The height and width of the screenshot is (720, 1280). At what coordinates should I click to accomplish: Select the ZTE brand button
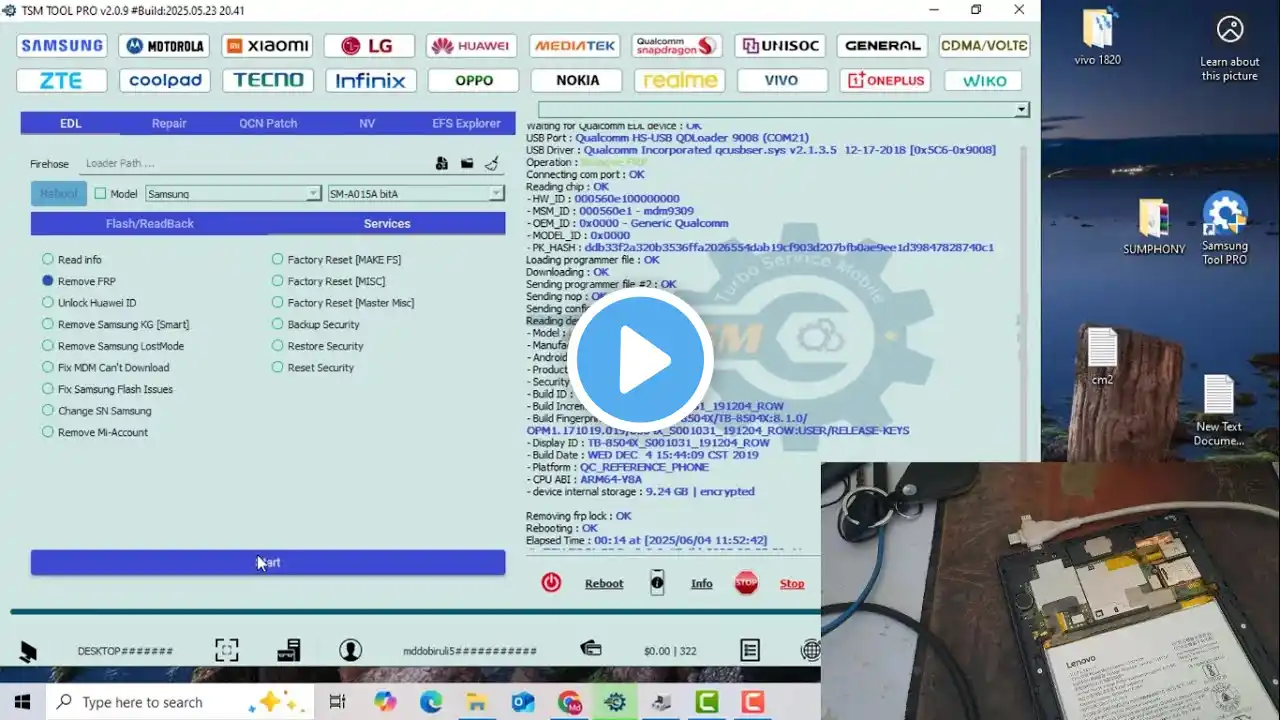(62, 80)
